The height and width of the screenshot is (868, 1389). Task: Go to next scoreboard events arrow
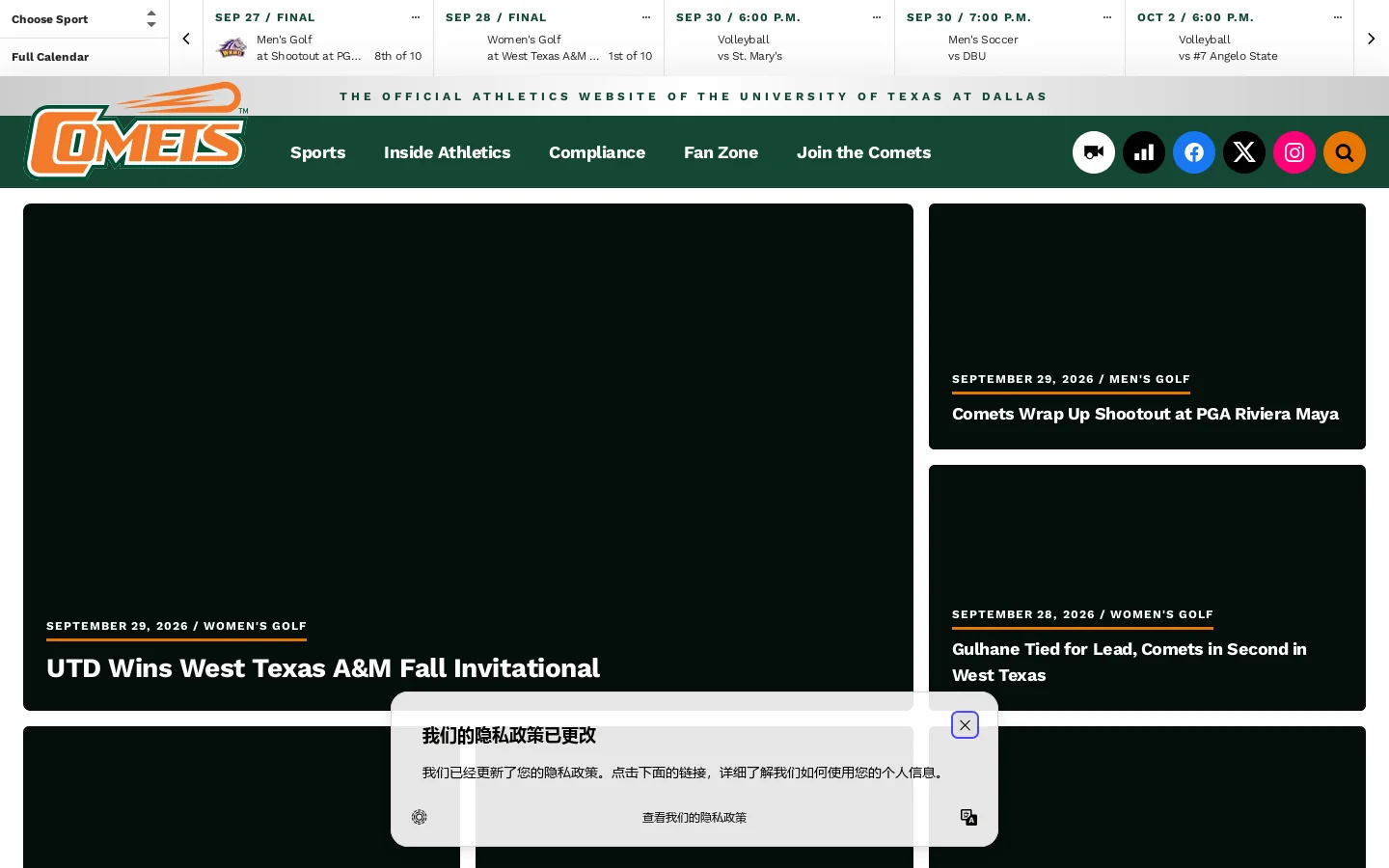pyautogui.click(x=1371, y=39)
